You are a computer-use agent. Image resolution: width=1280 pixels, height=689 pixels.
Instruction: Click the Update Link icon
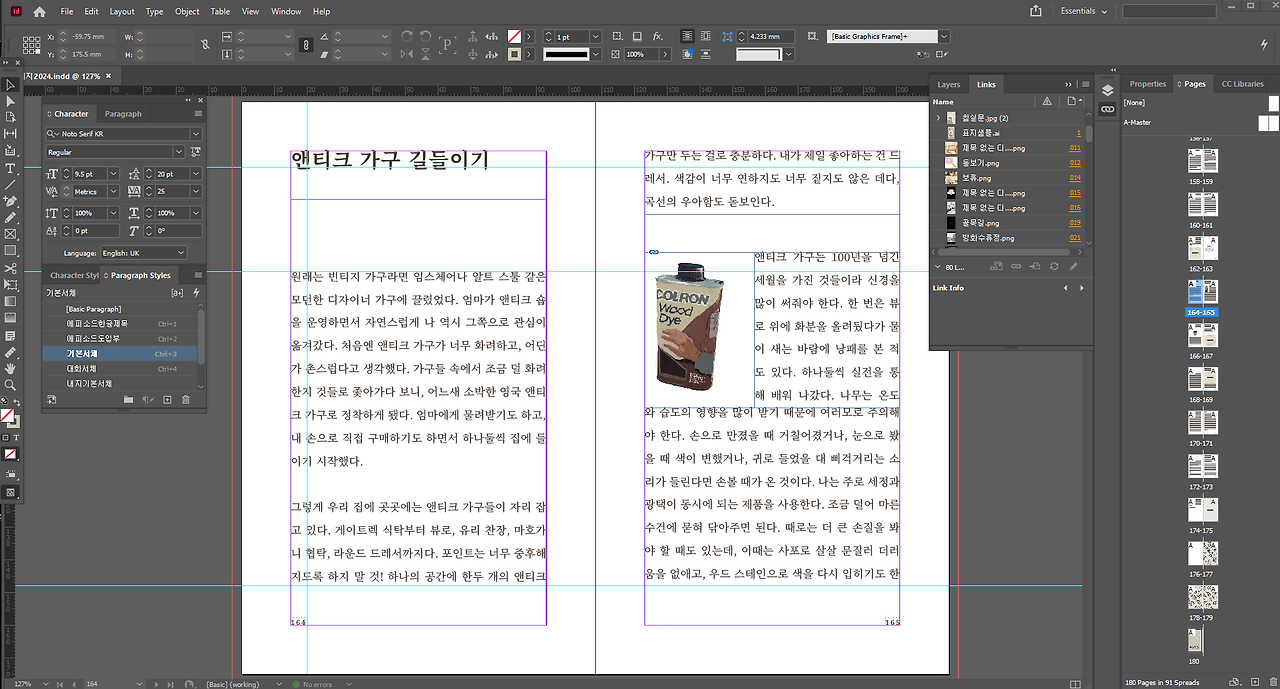[x=1053, y=266]
